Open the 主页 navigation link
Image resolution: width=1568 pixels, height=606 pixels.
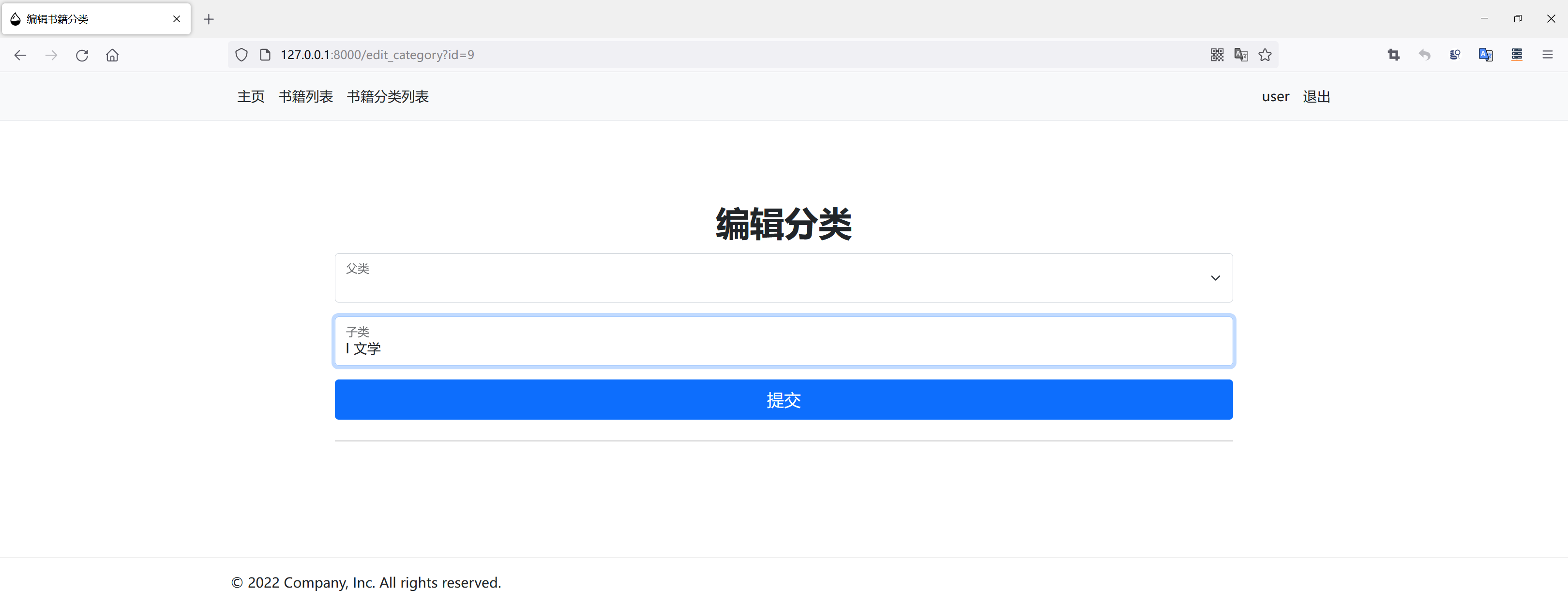[x=251, y=97]
